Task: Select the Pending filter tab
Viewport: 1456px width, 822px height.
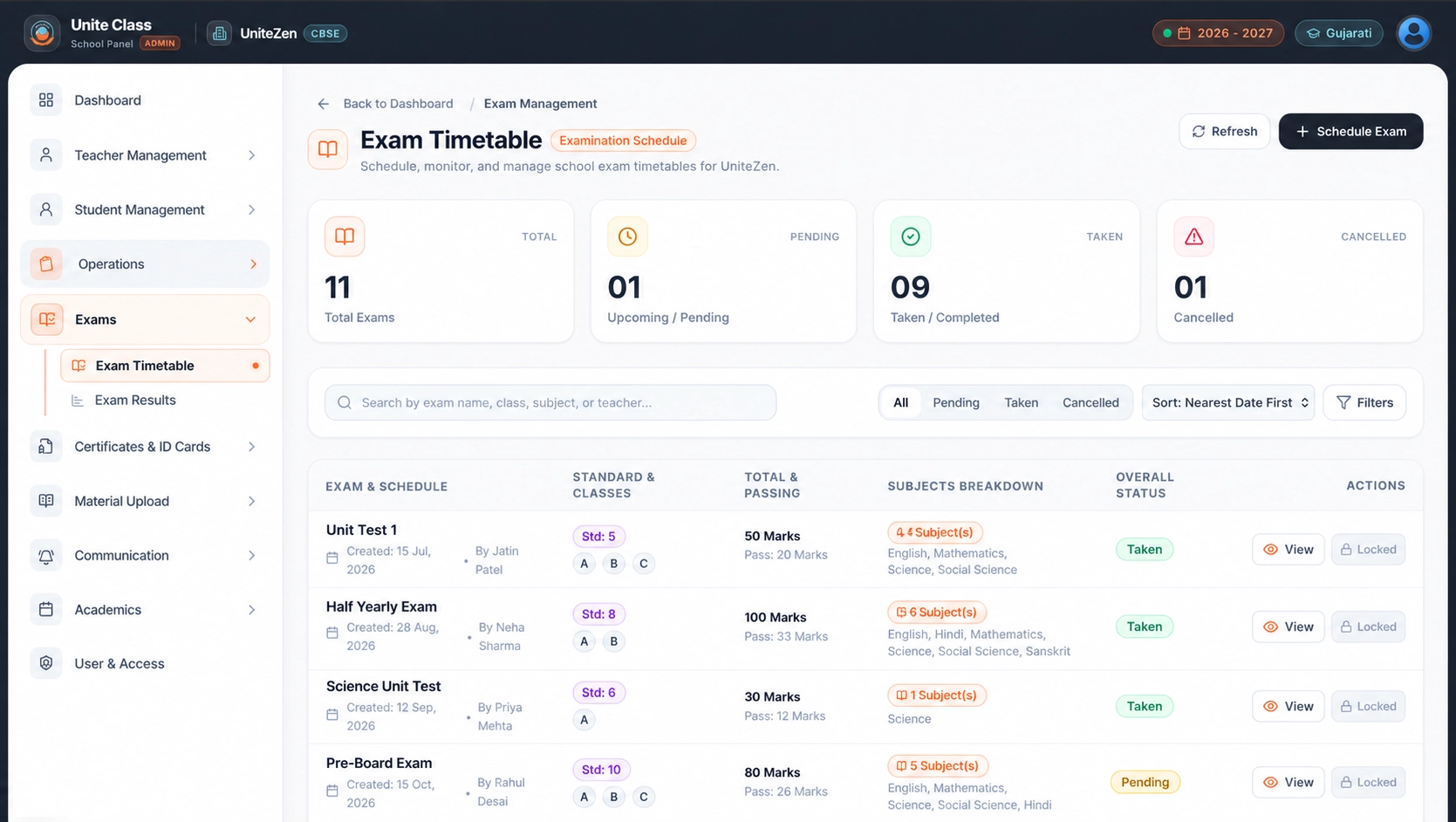Action: (x=956, y=402)
